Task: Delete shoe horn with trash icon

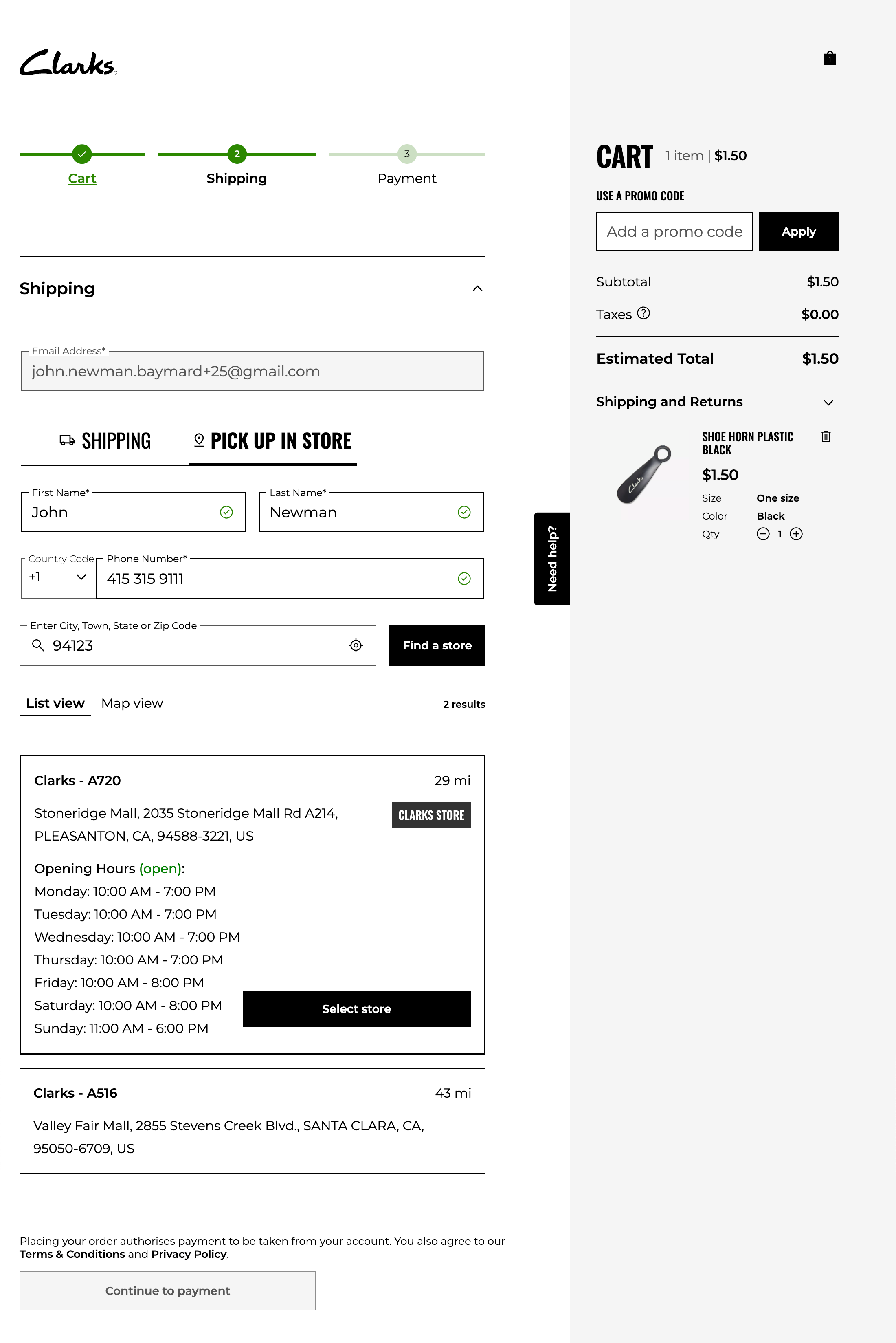Action: pyautogui.click(x=826, y=437)
